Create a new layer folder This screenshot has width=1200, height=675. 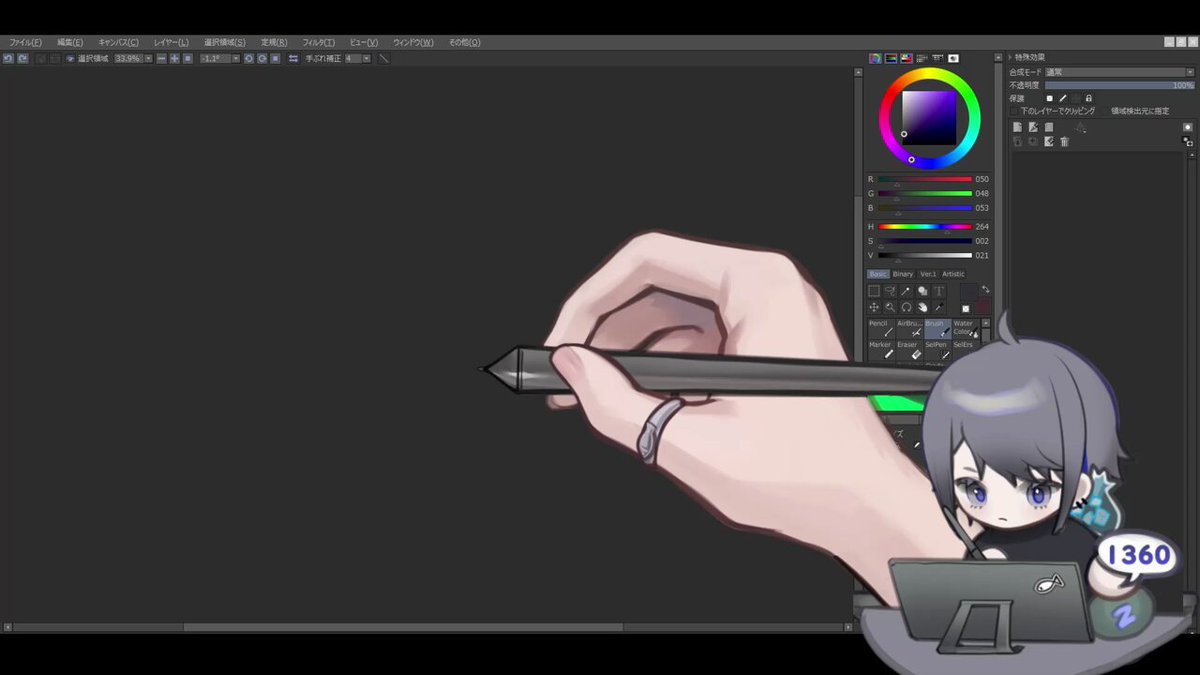pyautogui.click(x=1049, y=127)
